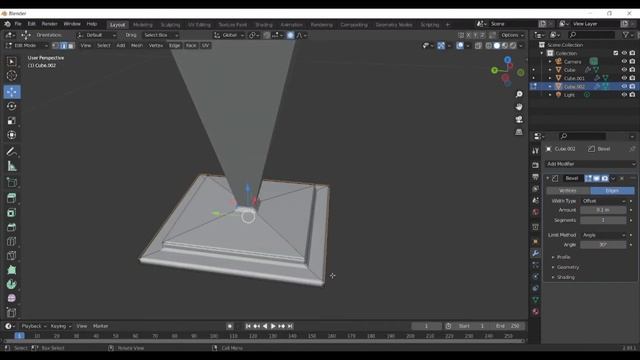640x360 pixels.
Task: Select the Loop Cut tool
Action: (12, 241)
